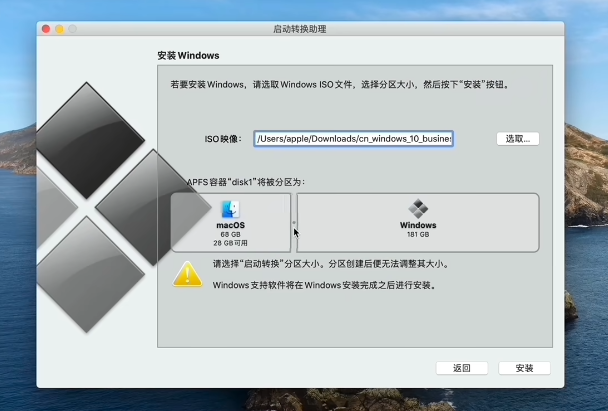Click the 28 GB 可用 text
This screenshot has height=411, width=608.
pos(231,243)
